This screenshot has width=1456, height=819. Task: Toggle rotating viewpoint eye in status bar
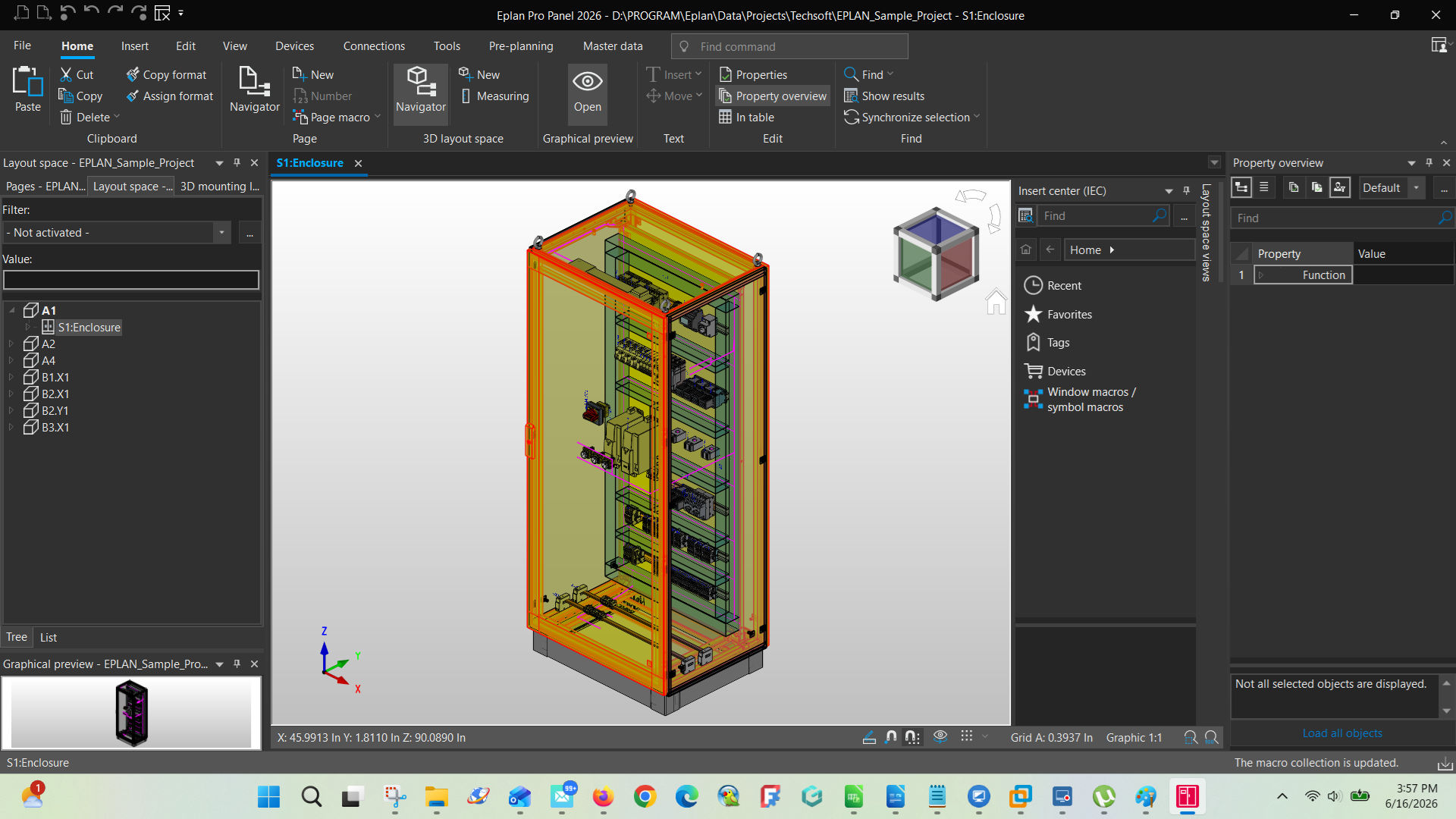pyautogui.click(x=940, y=736)
